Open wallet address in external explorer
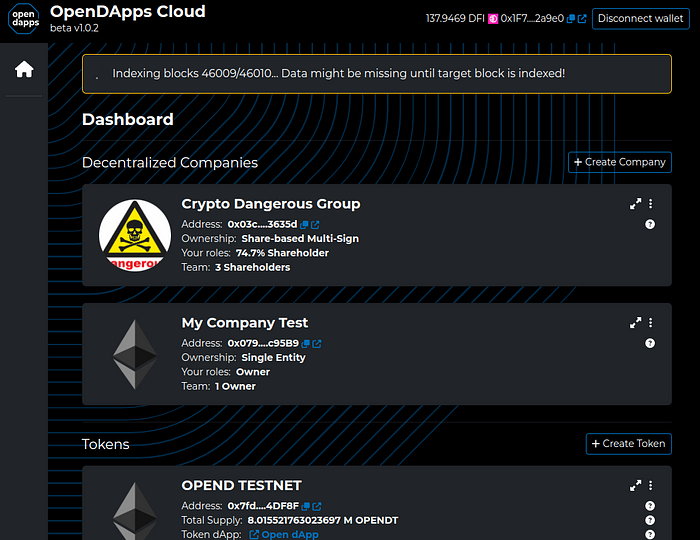 (x=582, y=19)
